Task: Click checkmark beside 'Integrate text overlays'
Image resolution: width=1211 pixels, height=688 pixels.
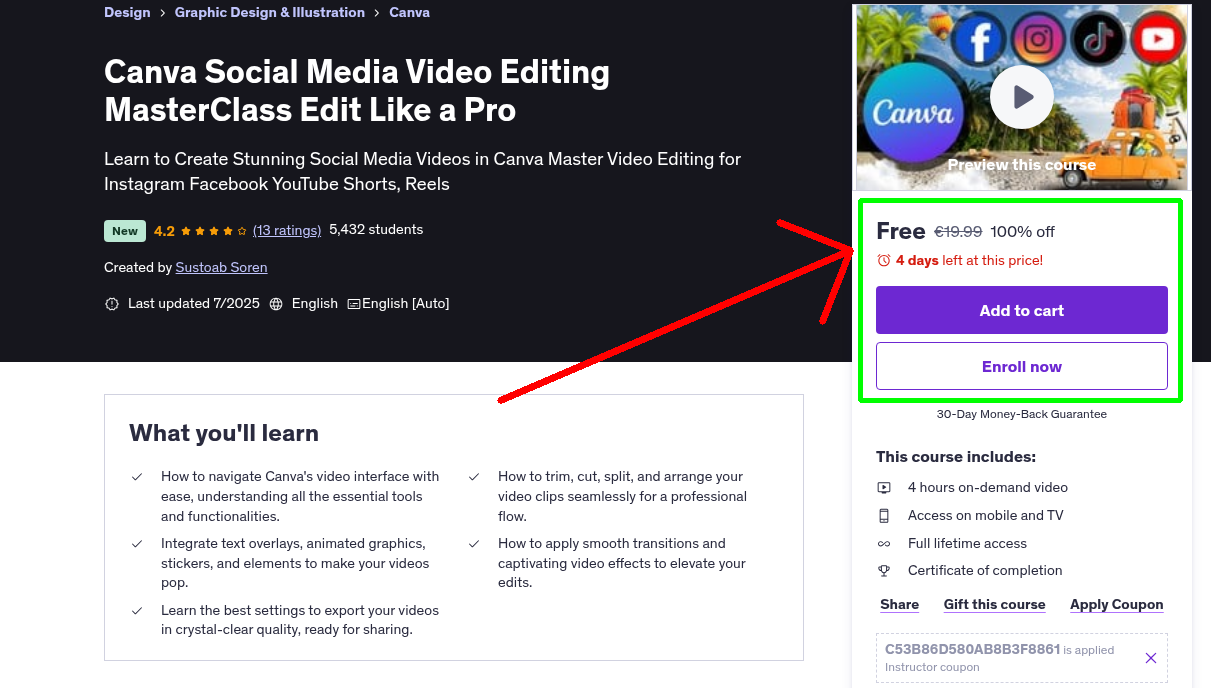Action: [x=137, y=544]
